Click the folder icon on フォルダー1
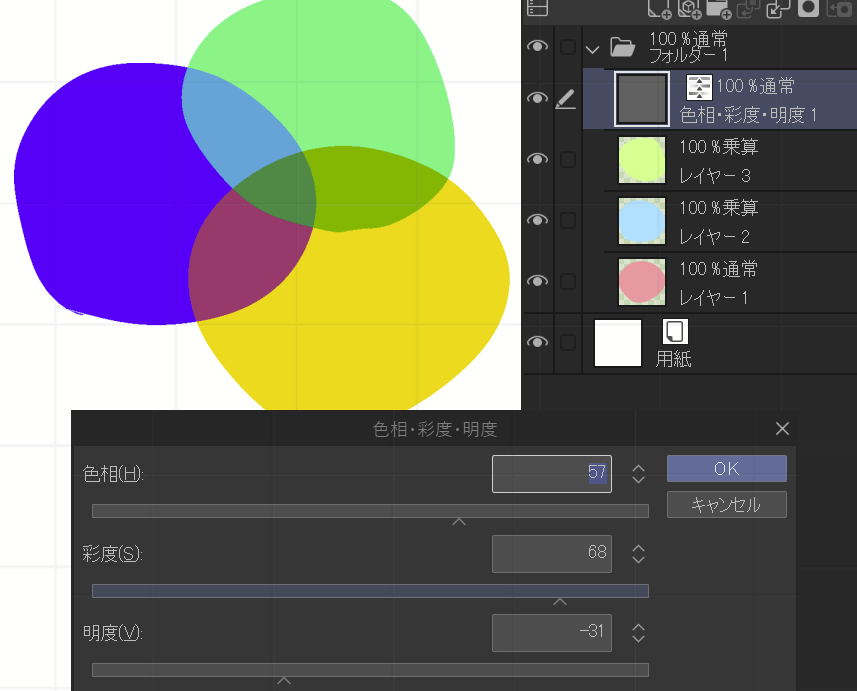 pyautogui.click(x=622, y=46)
